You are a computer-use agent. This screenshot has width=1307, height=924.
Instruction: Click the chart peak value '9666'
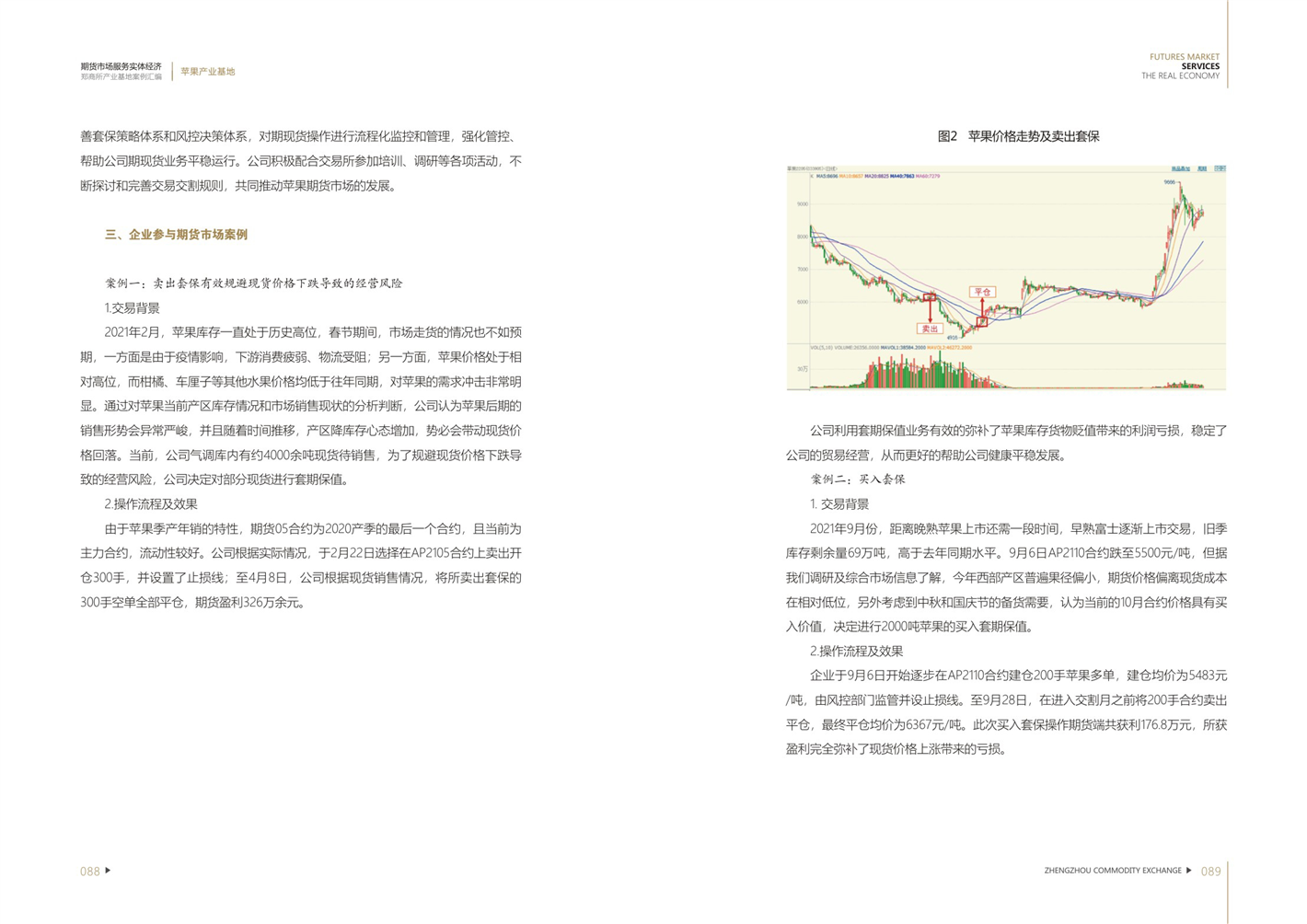[x=1170, y=182]
